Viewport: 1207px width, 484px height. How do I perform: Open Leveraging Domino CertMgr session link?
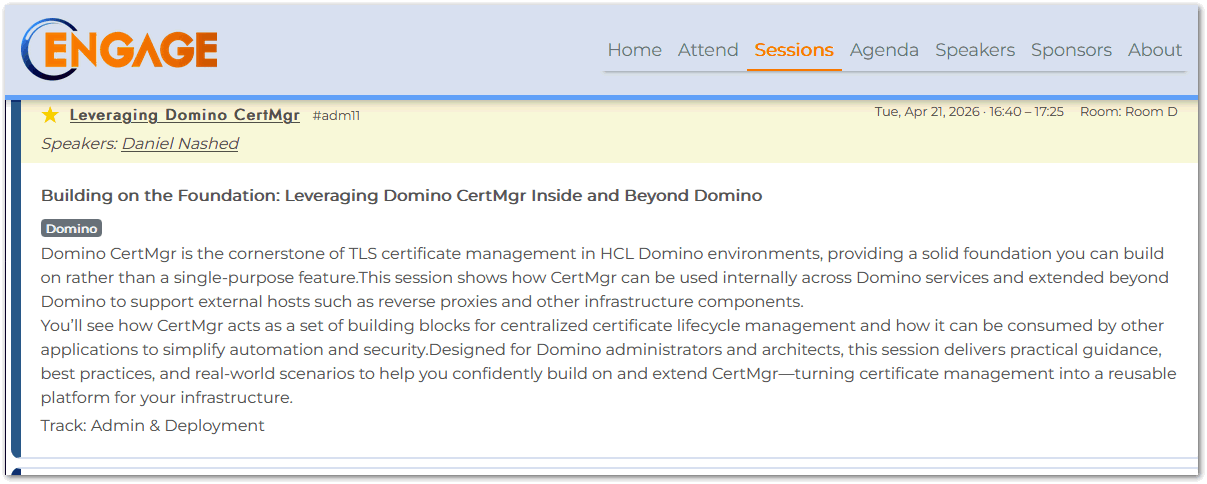point(185,115)
